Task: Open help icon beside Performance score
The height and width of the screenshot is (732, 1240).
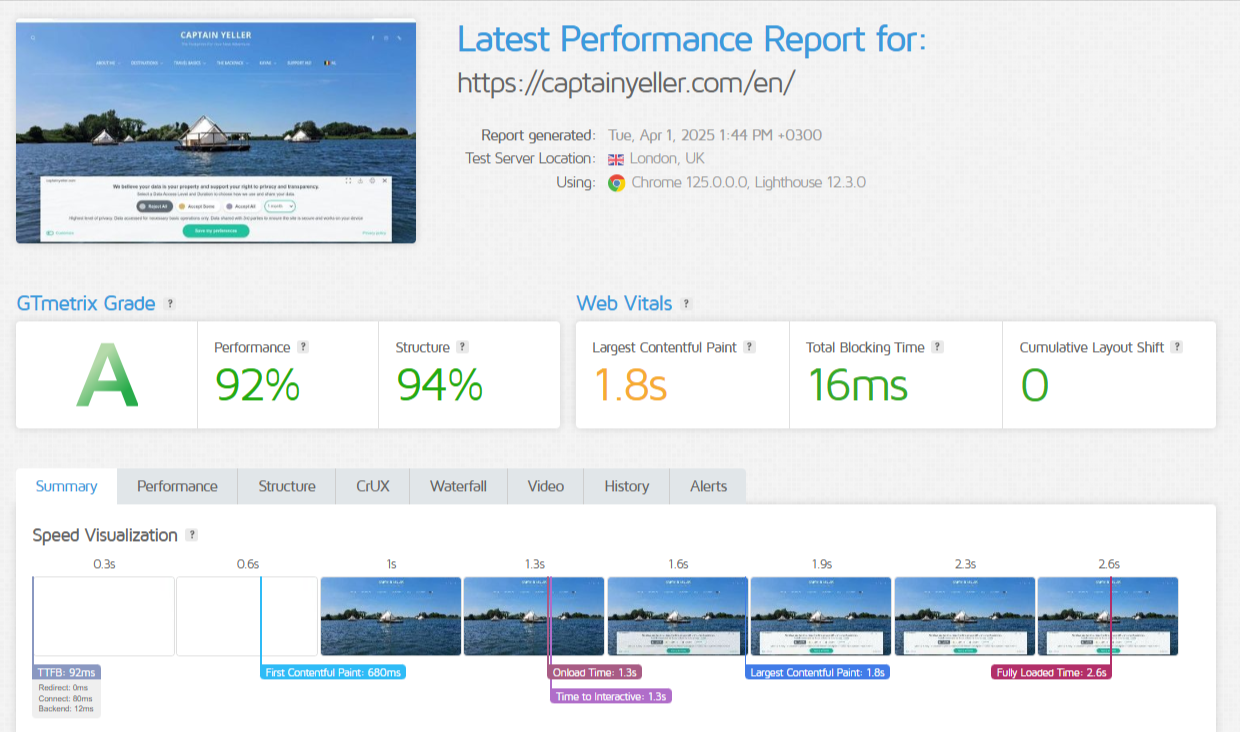Action: coord(303,347)
